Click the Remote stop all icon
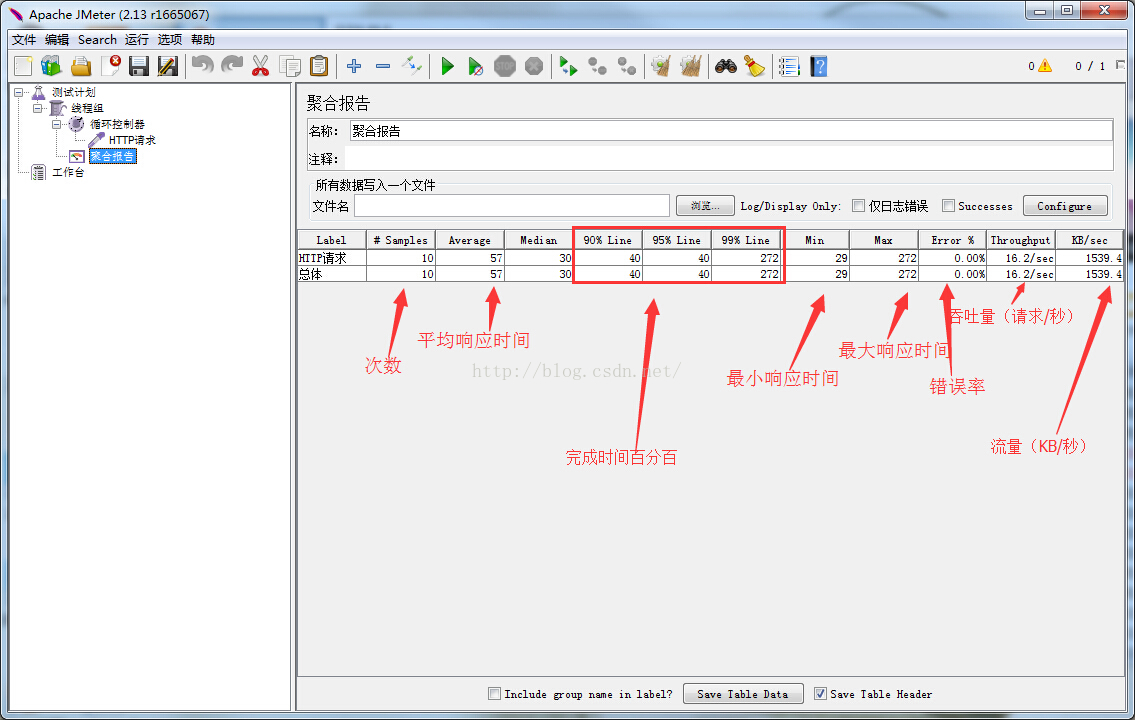 tap(597, 67)
